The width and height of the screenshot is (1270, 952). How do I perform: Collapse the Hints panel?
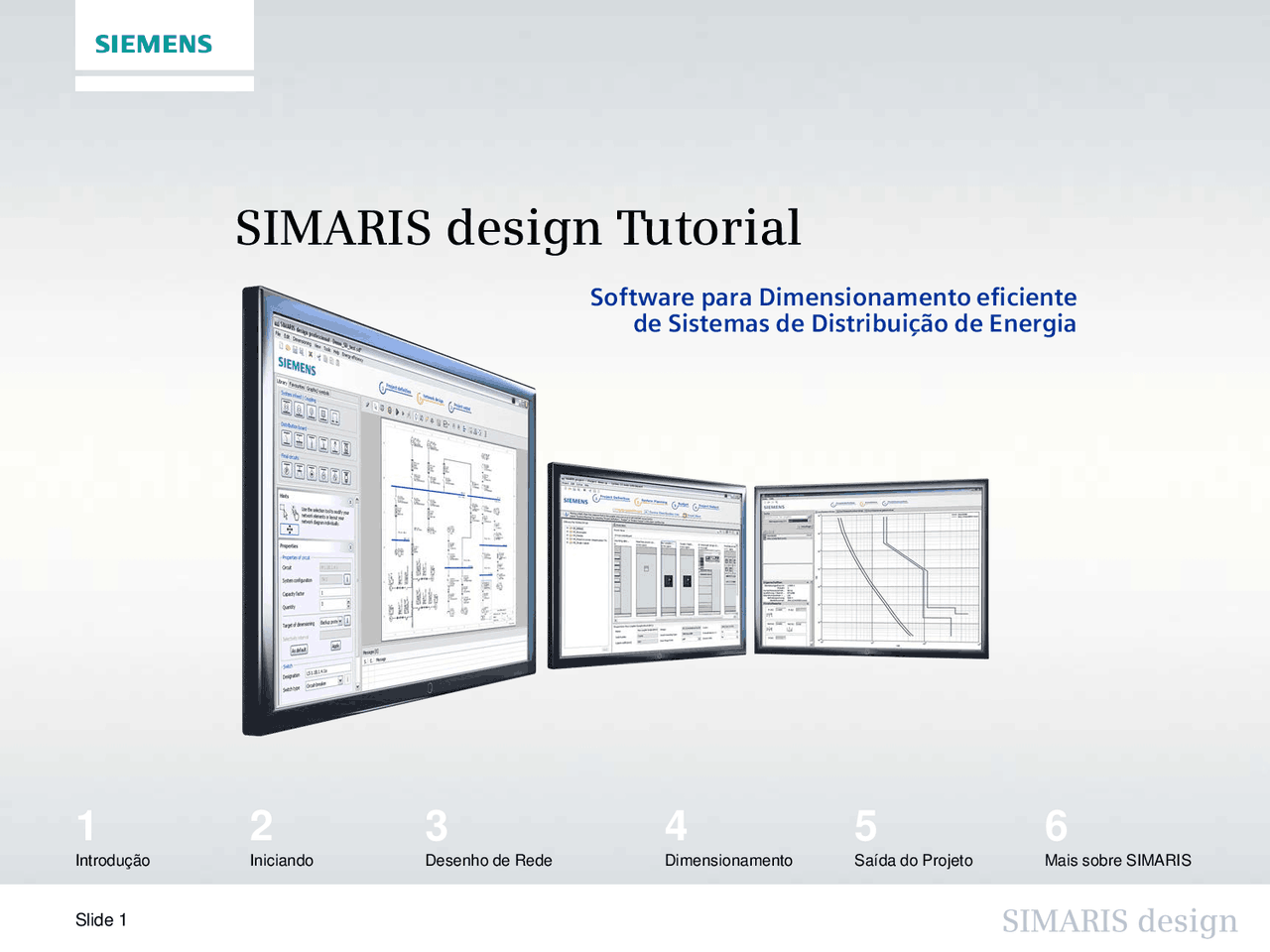(x=351, y=502)
